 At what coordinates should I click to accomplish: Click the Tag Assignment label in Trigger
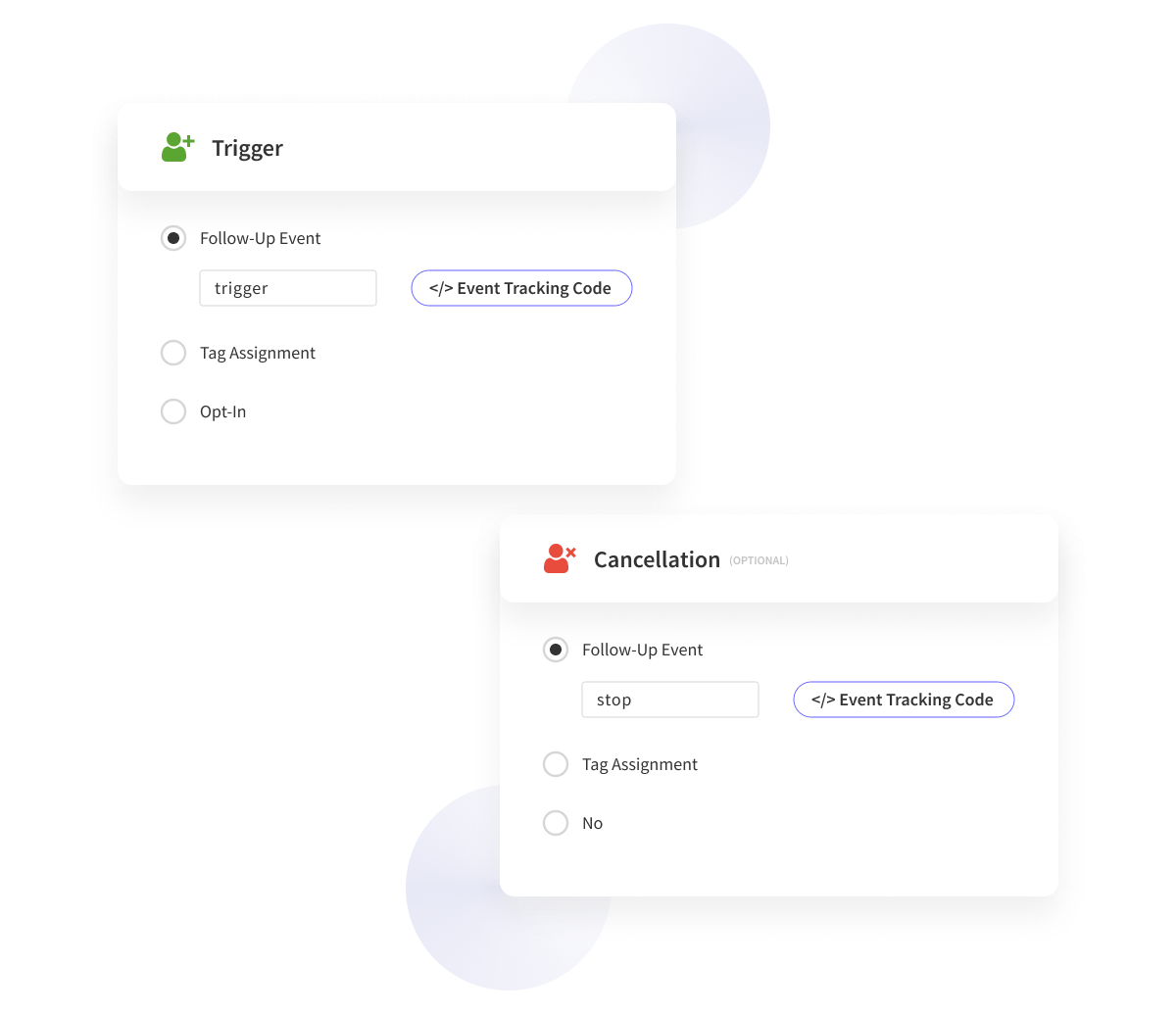click(x=258, y=353)
